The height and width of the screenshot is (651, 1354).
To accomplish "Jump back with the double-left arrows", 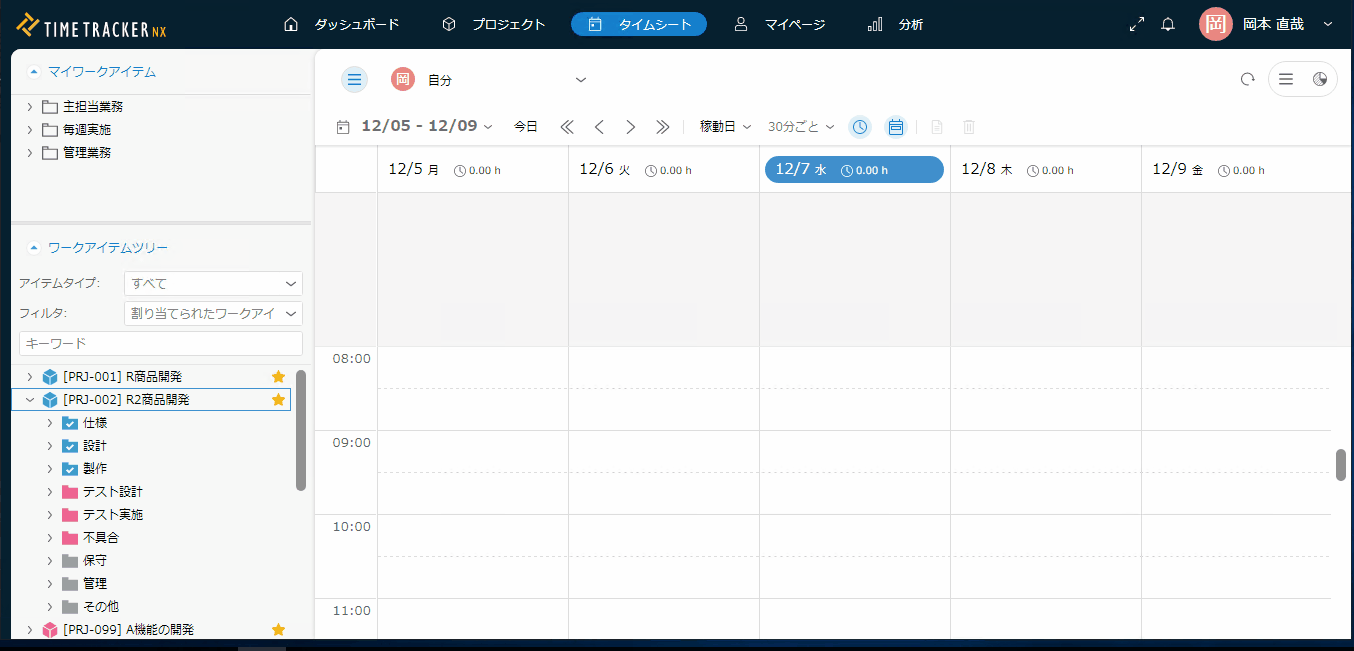I will coord(567,127).
